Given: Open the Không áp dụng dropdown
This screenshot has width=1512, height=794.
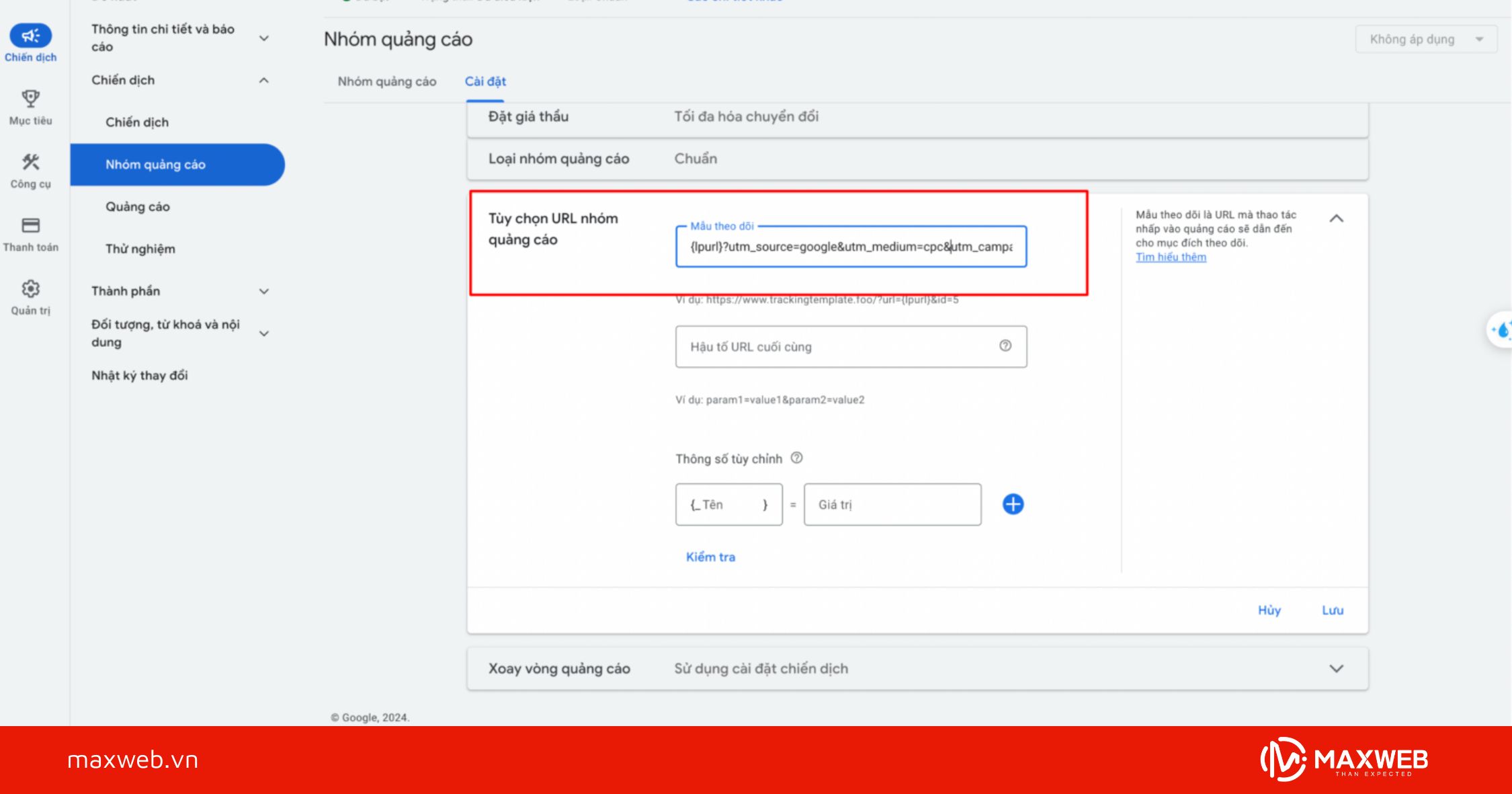Looking at the screenshot, I should tap(1426, 39).
